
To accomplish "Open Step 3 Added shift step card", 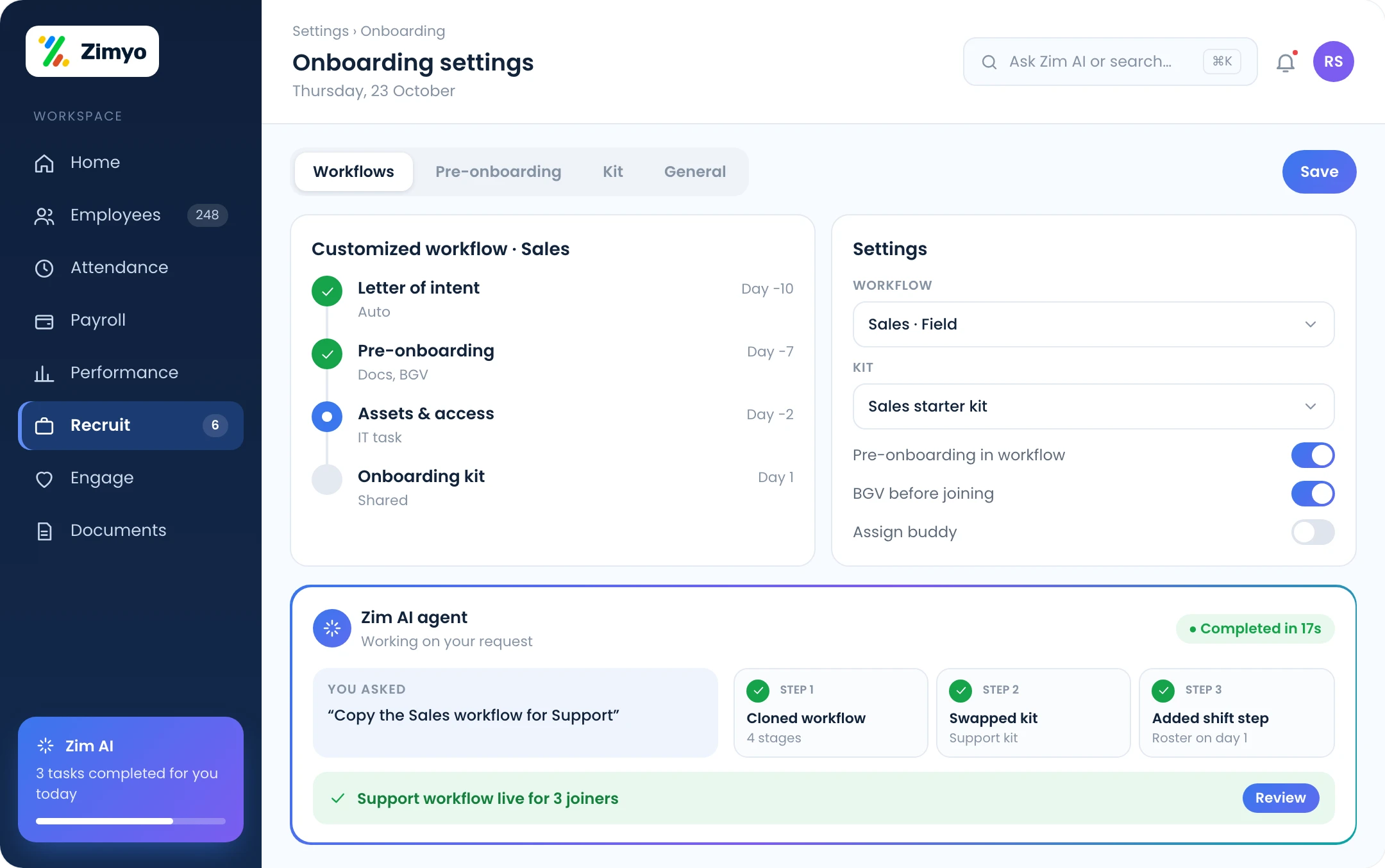I will pyautogui.click(x=1237, y=713).
